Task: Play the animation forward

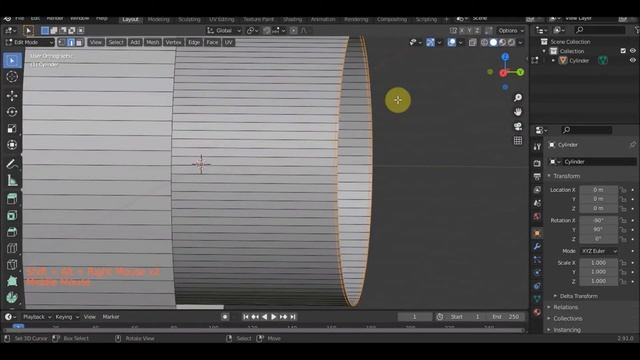Action: 273,317
